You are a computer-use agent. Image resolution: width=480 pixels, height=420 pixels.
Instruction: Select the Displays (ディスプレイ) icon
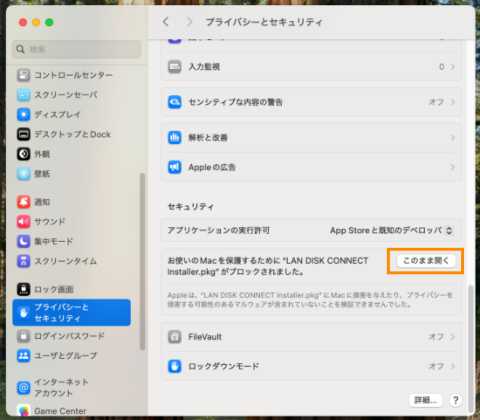pos(23,114)
